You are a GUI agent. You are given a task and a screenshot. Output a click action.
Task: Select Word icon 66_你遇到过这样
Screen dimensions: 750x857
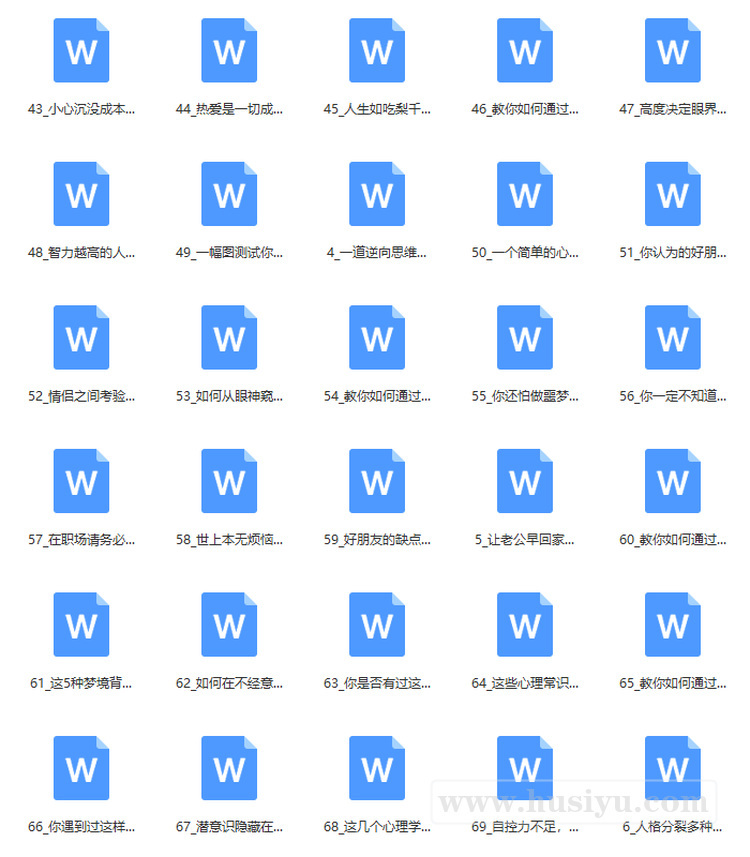(81, 768)
